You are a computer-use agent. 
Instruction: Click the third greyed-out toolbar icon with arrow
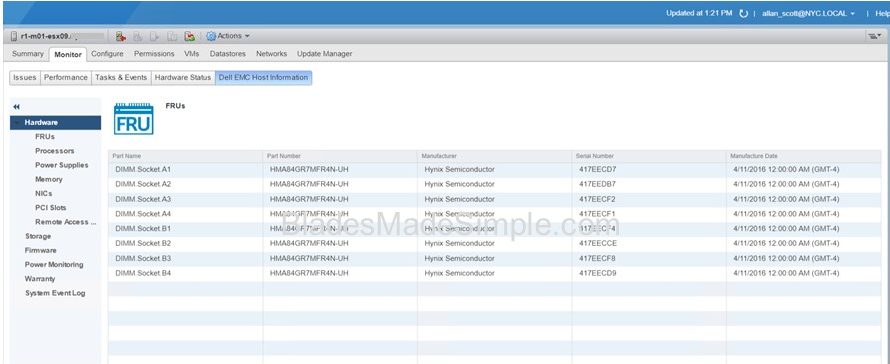[154, 36]
